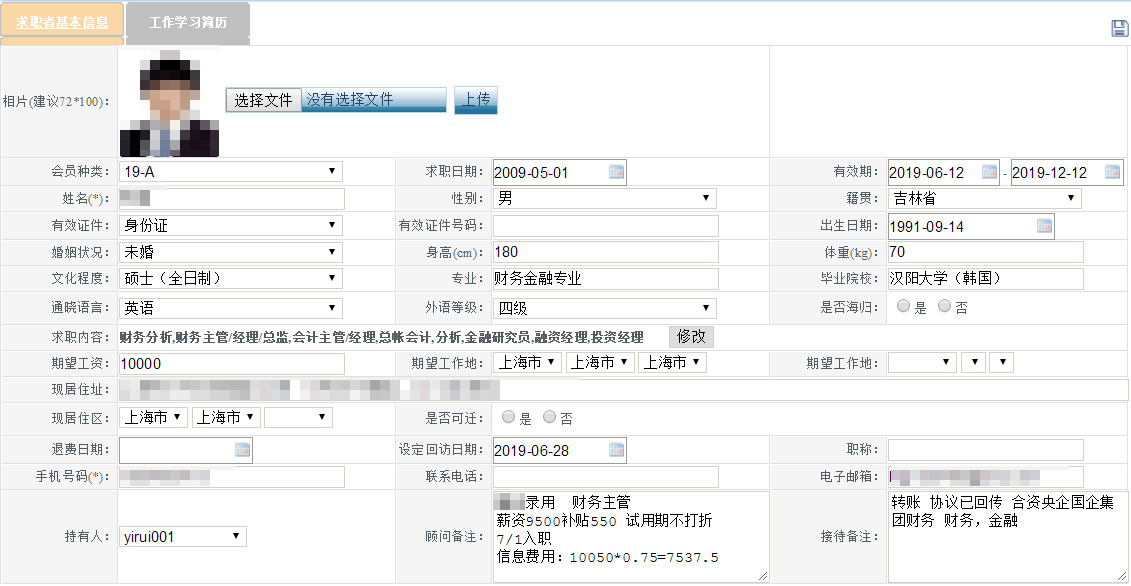Click the 体重 input field
The height and width of the screenshot is (586, 1131).
[985, 252]
